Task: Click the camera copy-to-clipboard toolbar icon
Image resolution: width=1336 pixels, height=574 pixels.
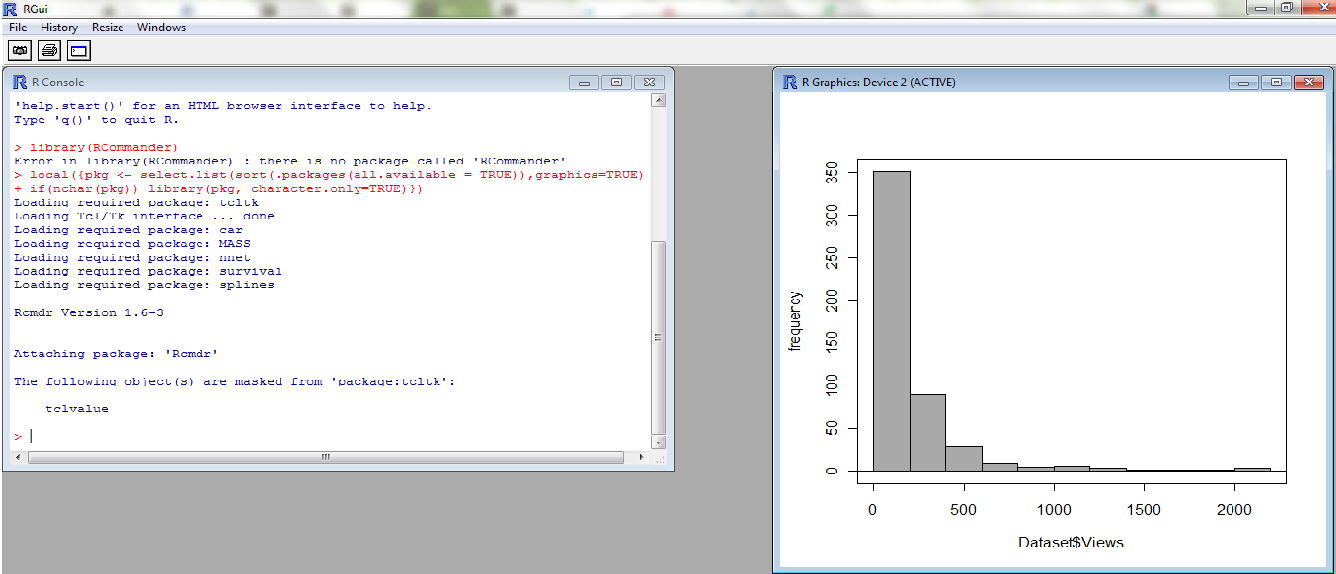Action: 20,49
